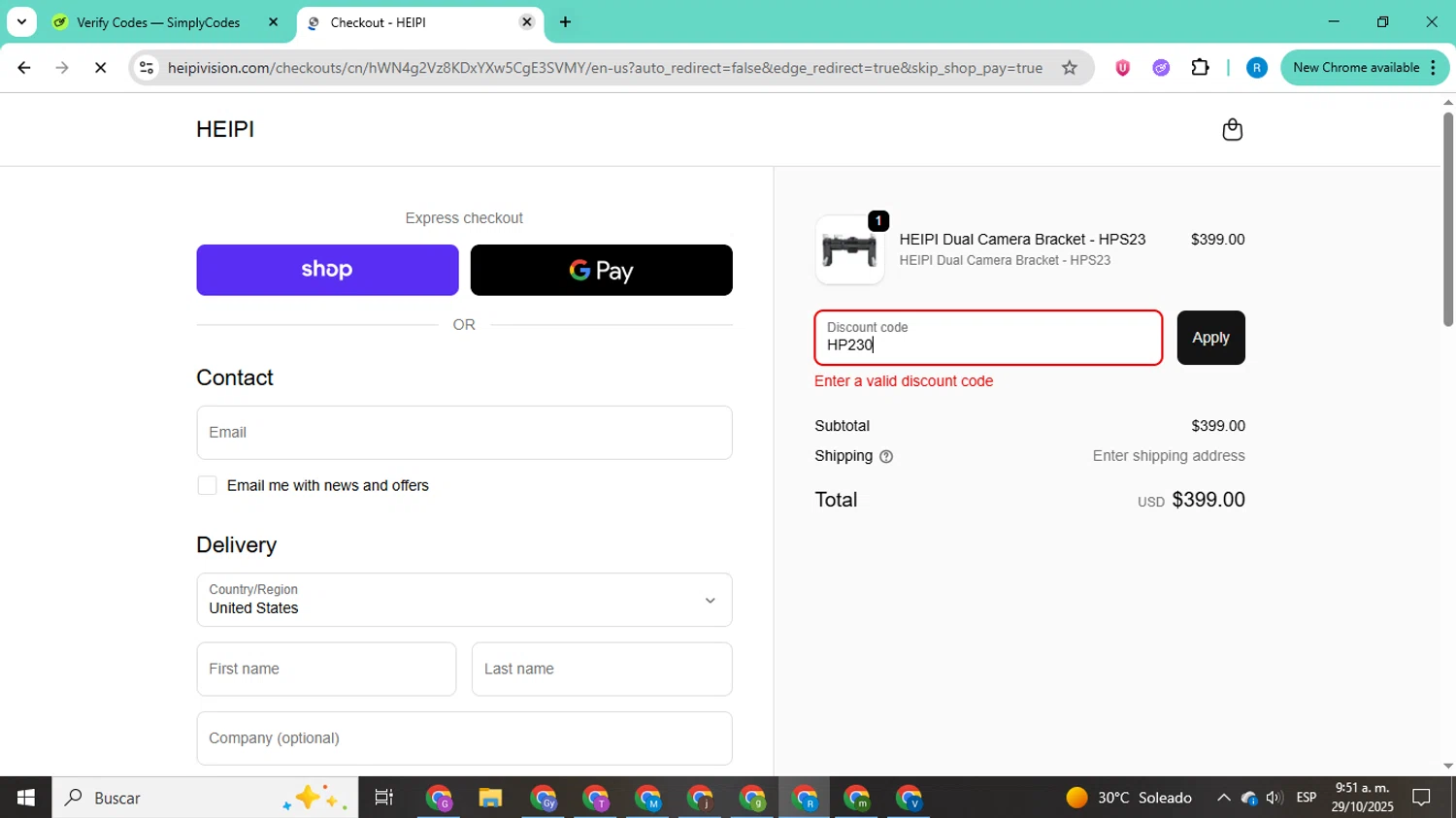Focus the Email contact field
This screenshot has width=1456, height=818.
[x=464, y=433]
